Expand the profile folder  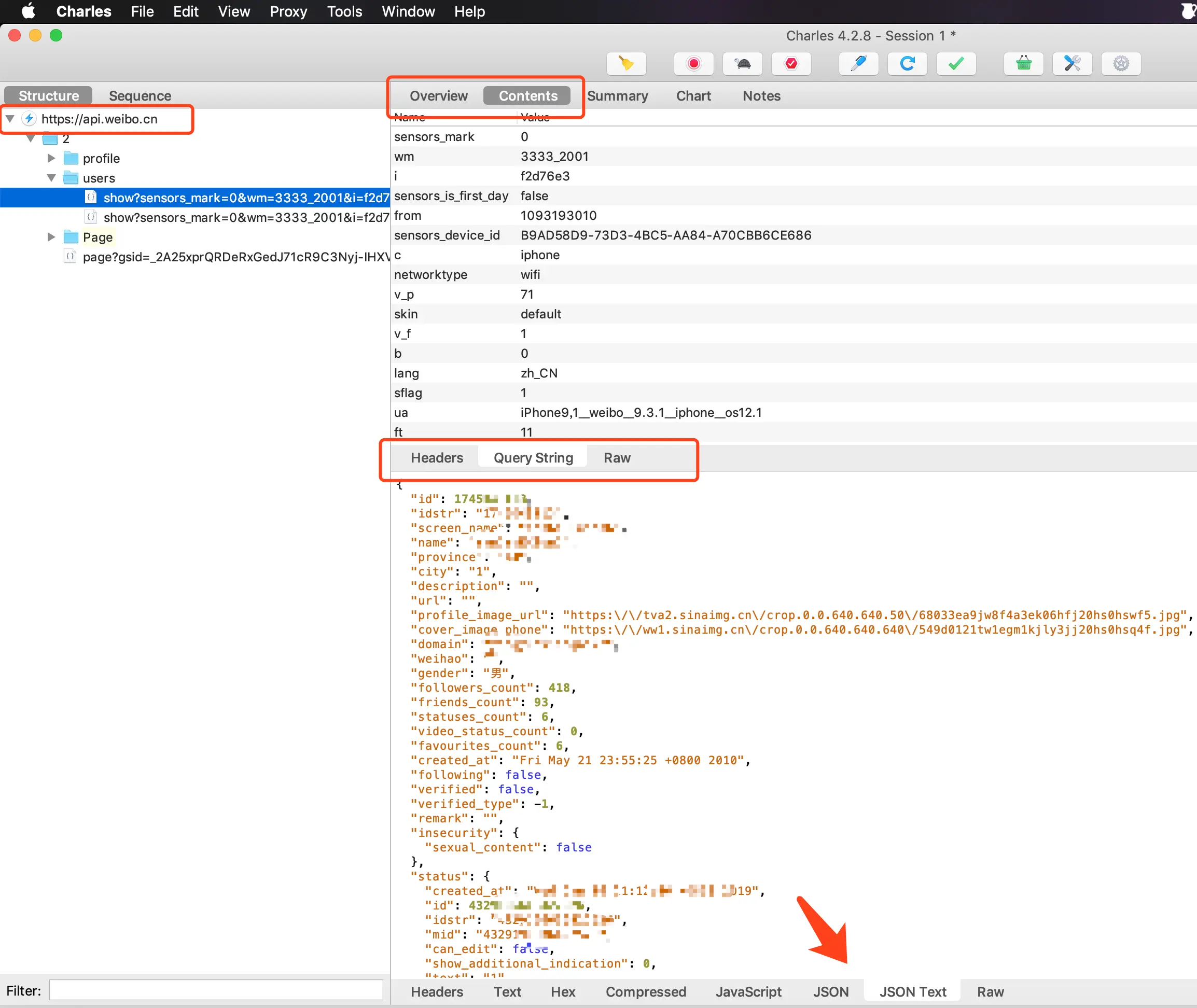point(51,158)
